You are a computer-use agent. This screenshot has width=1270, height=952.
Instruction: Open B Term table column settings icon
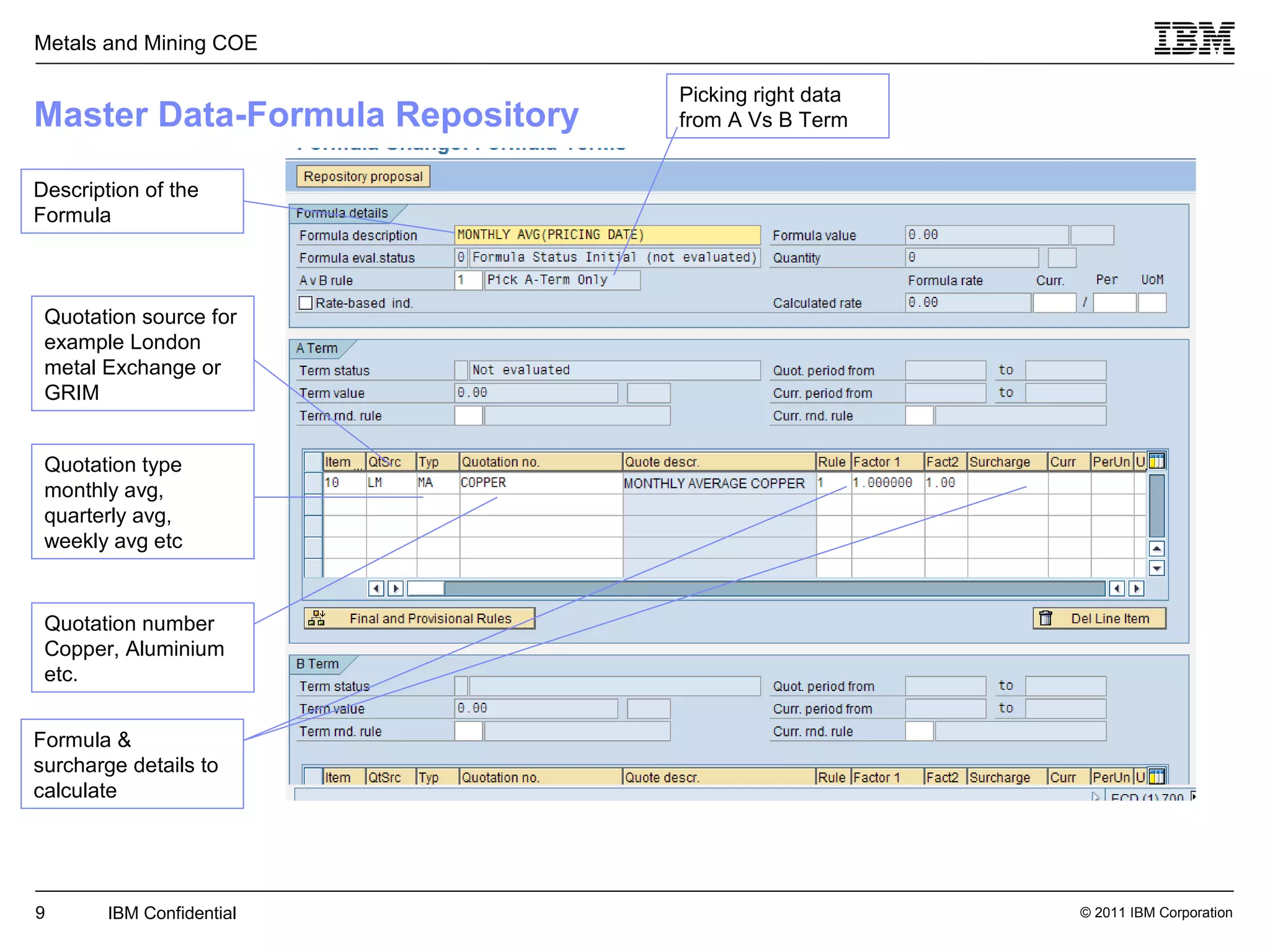(x=1157, y=777)
